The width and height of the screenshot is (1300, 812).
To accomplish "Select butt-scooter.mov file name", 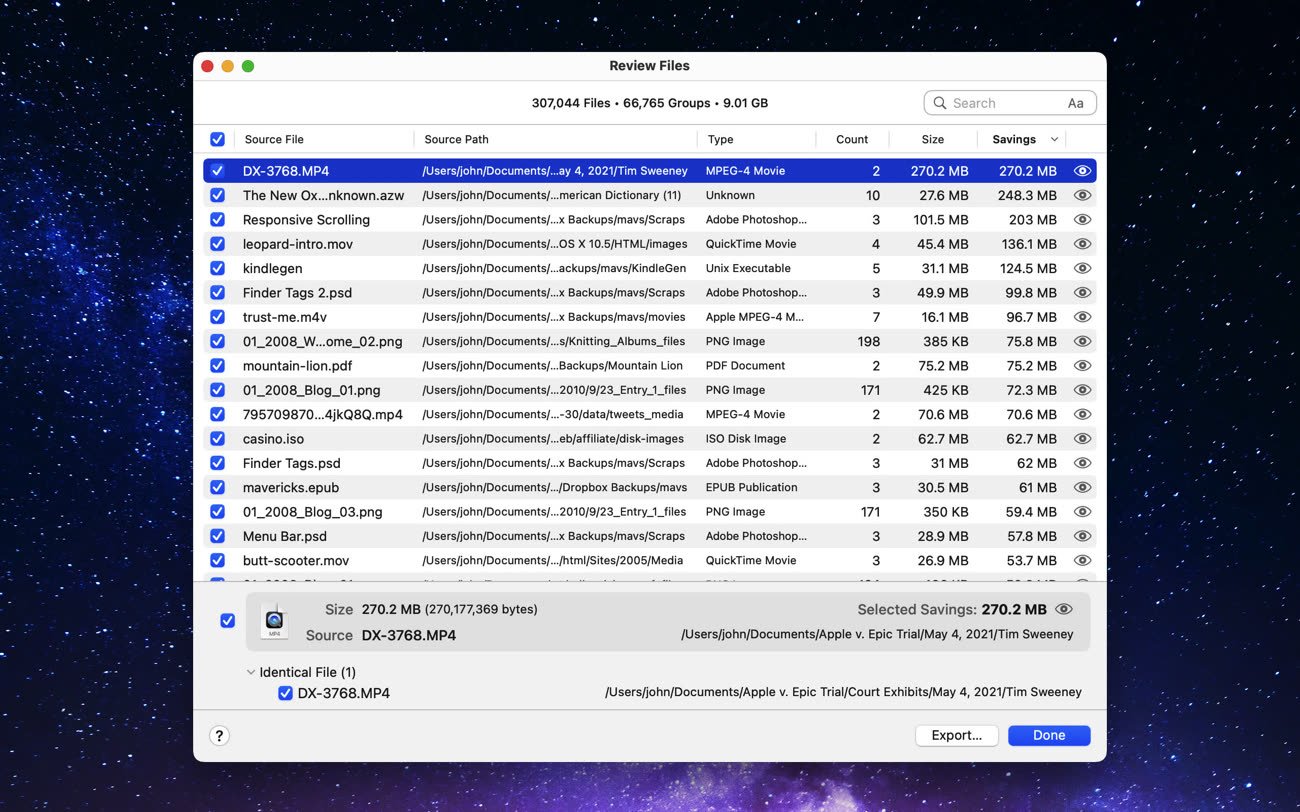I will [296, 561].
